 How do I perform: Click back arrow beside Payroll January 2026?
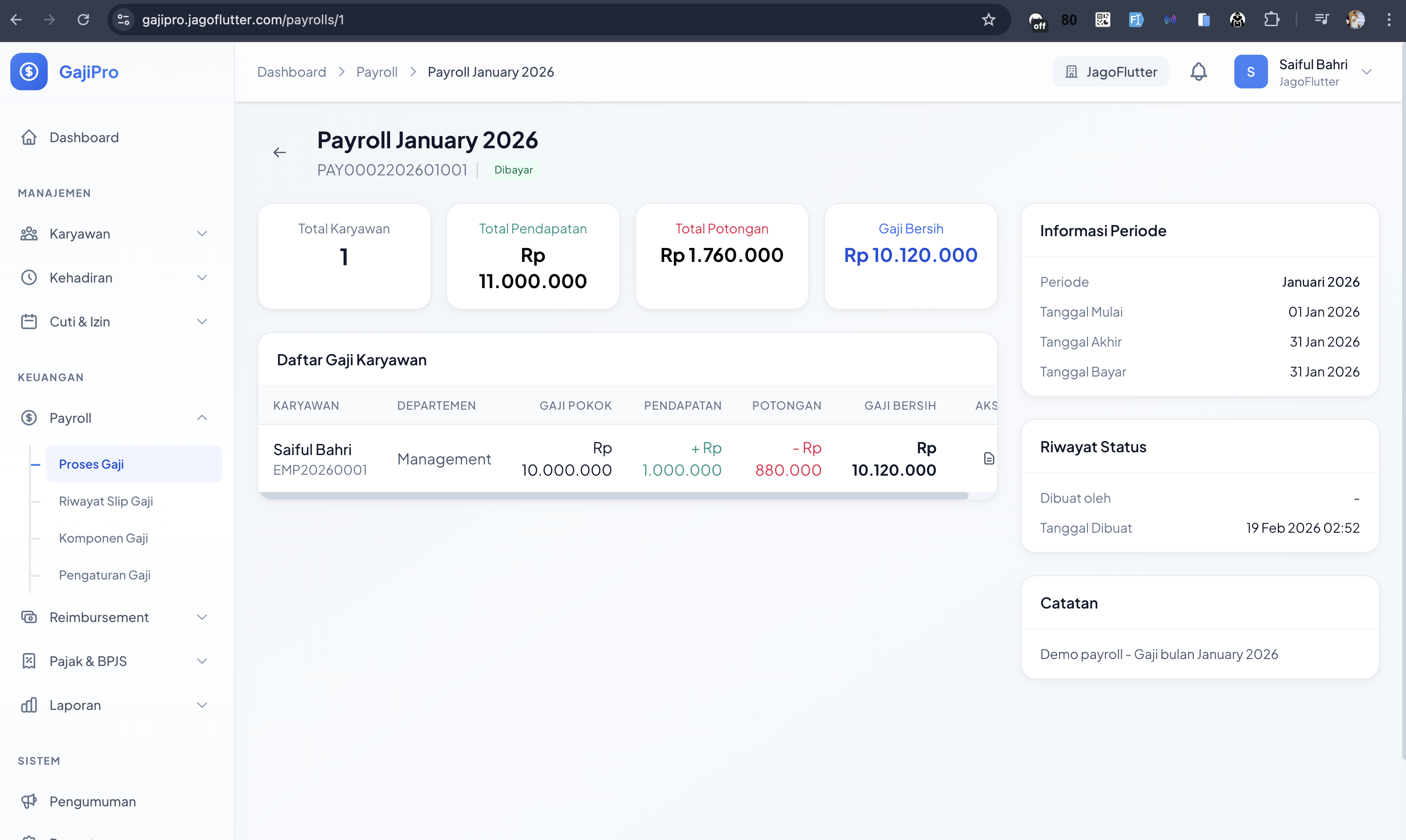point(280,152)
